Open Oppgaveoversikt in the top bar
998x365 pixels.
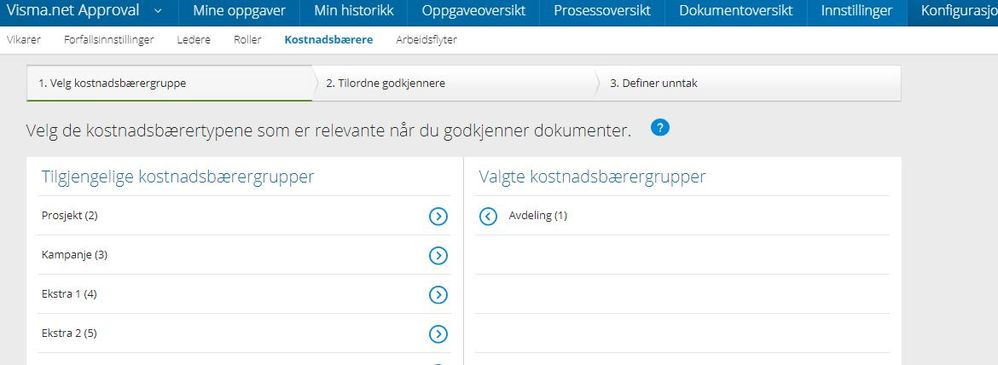coord(474,11)
